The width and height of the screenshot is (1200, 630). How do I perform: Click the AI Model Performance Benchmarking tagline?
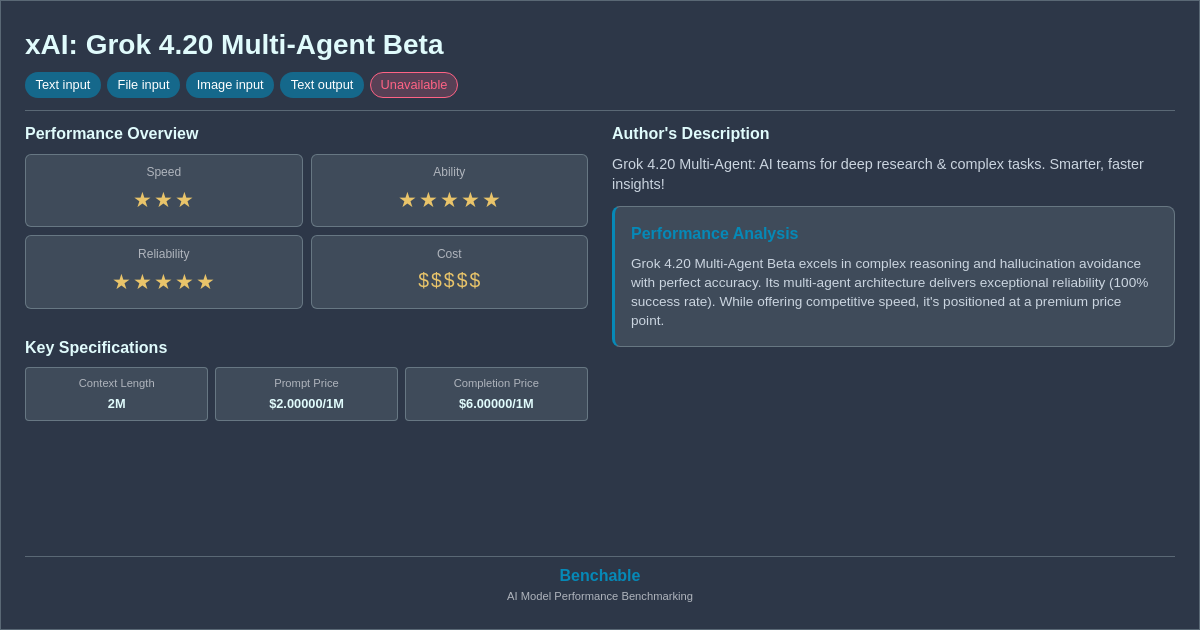pyautogui.click(x=600, y=596)
